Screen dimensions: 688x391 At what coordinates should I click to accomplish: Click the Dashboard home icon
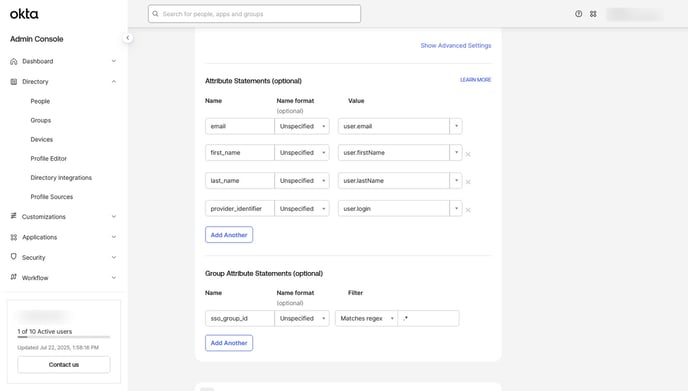14,61
